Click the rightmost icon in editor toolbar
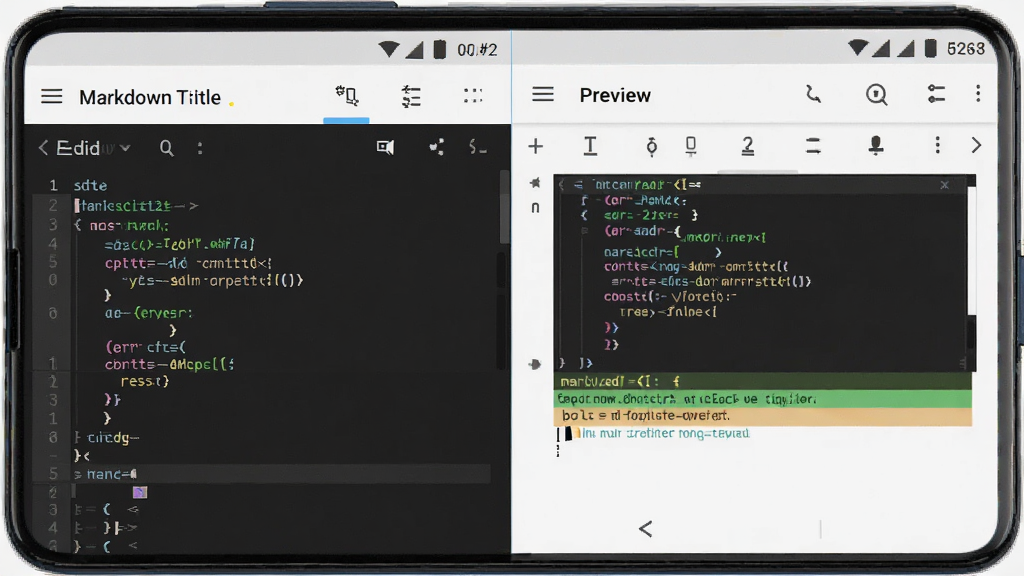 477,147
